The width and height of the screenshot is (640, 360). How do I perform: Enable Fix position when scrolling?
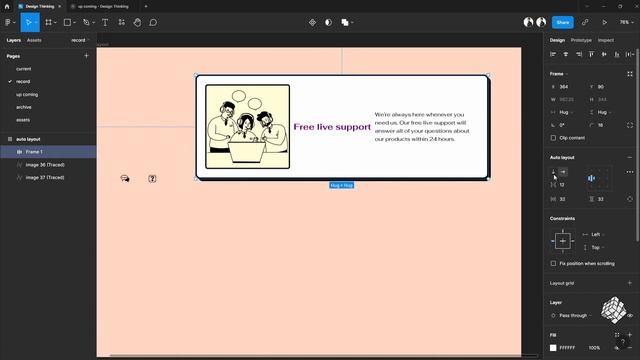553,264
